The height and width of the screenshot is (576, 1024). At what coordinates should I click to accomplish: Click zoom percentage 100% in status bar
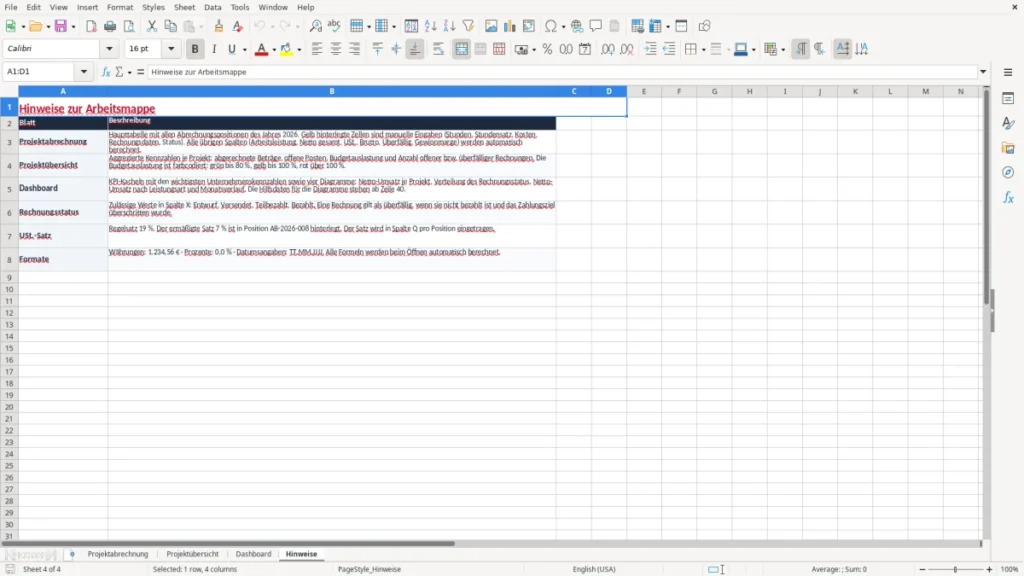(x=1010, y=569)
